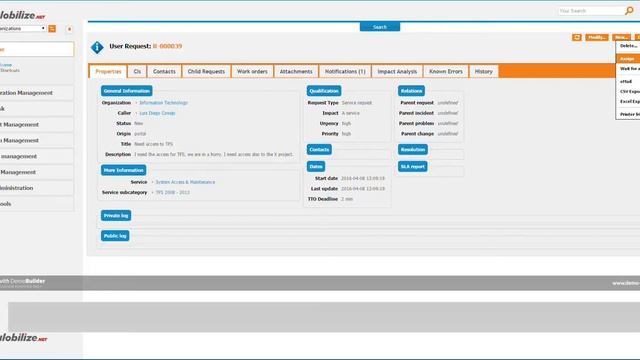Open the History tab
Image resolution: width=640 pixels, height=360 pixels.
click(483, 71)
